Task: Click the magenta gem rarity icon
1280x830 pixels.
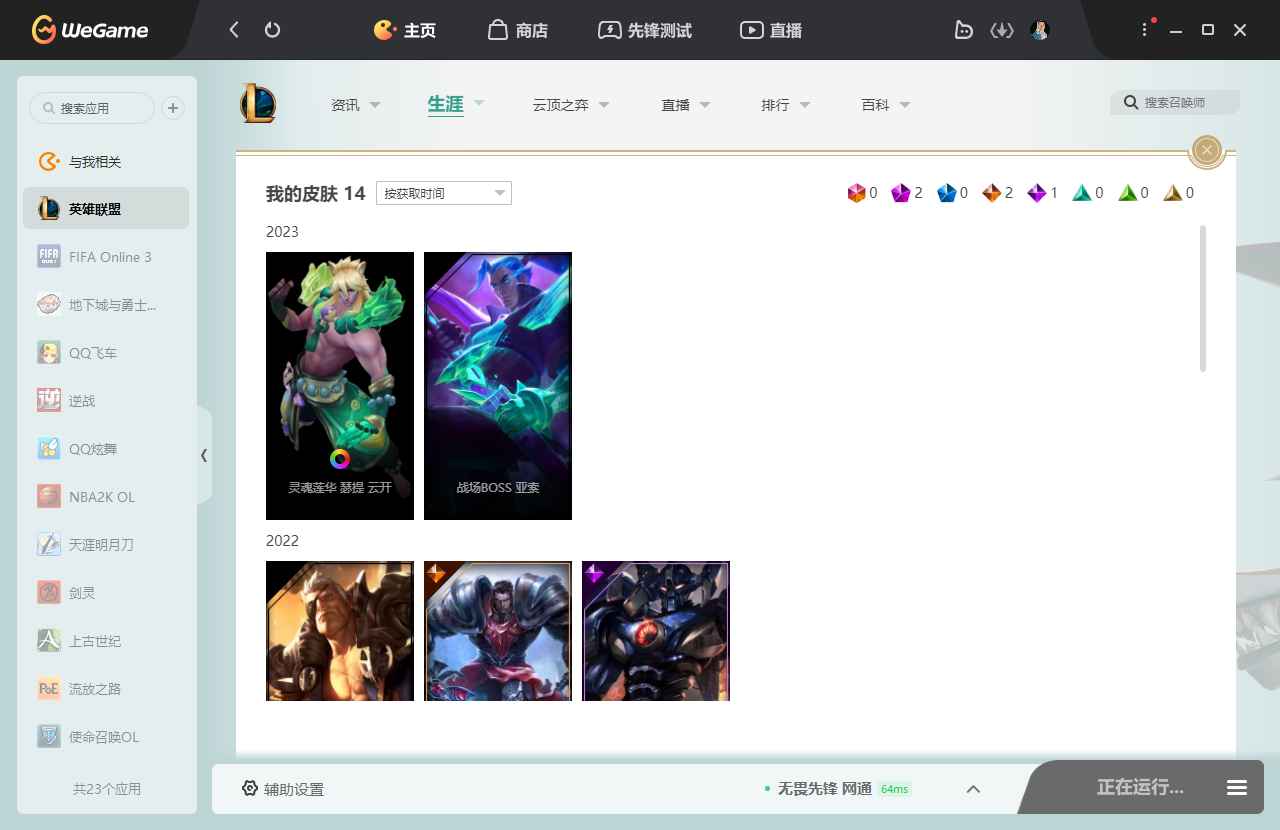Action: pos(901,193)
